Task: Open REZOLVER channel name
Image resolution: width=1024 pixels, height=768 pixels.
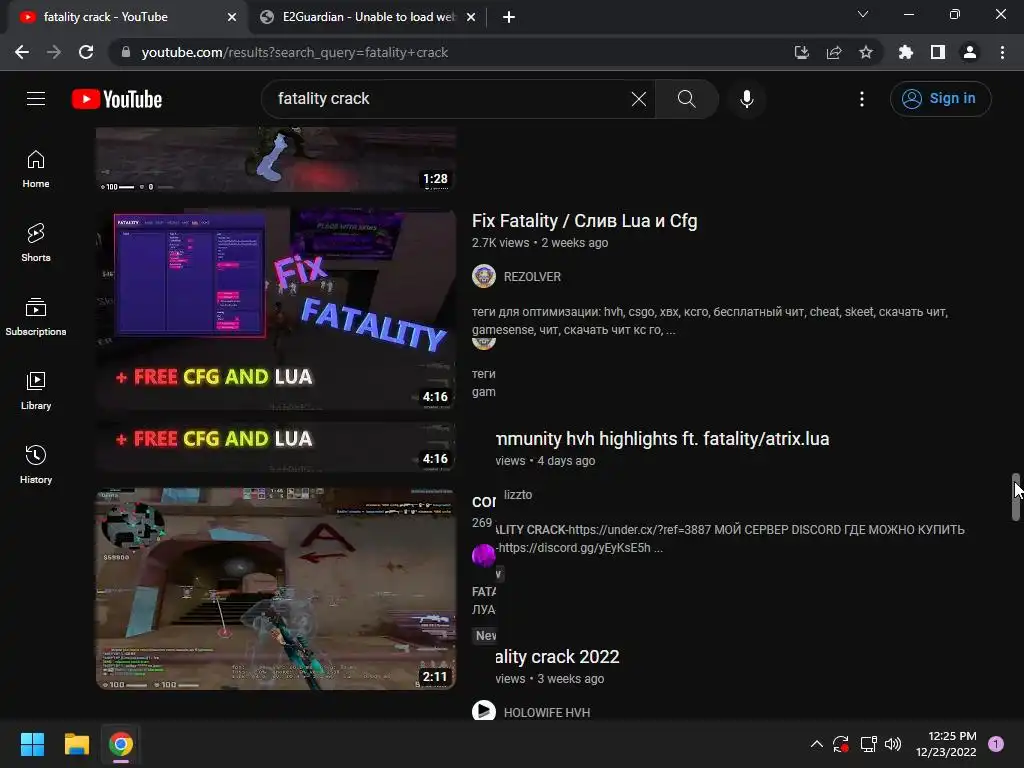Action: (x=532, y=277)
